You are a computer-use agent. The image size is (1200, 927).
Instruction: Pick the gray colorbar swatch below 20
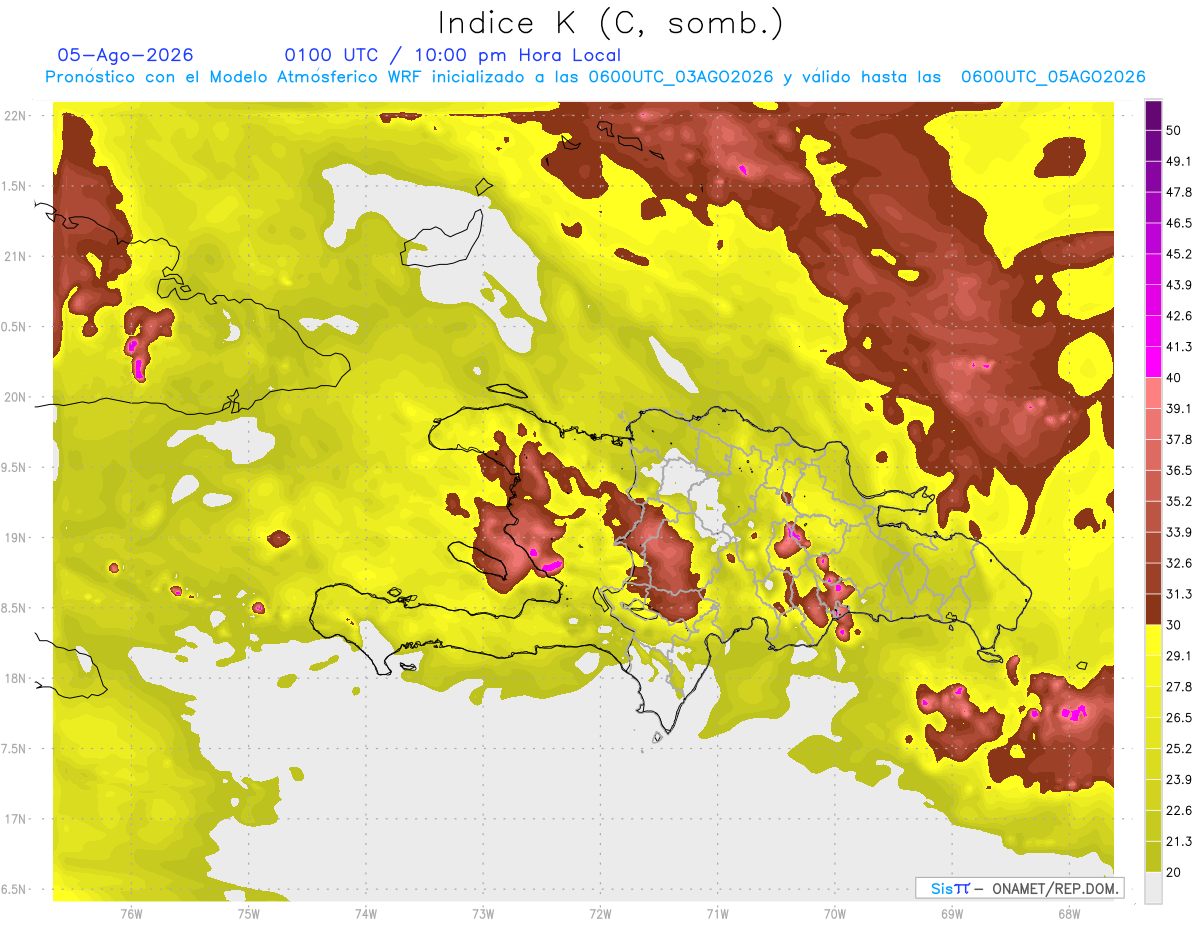[1153, 888]
